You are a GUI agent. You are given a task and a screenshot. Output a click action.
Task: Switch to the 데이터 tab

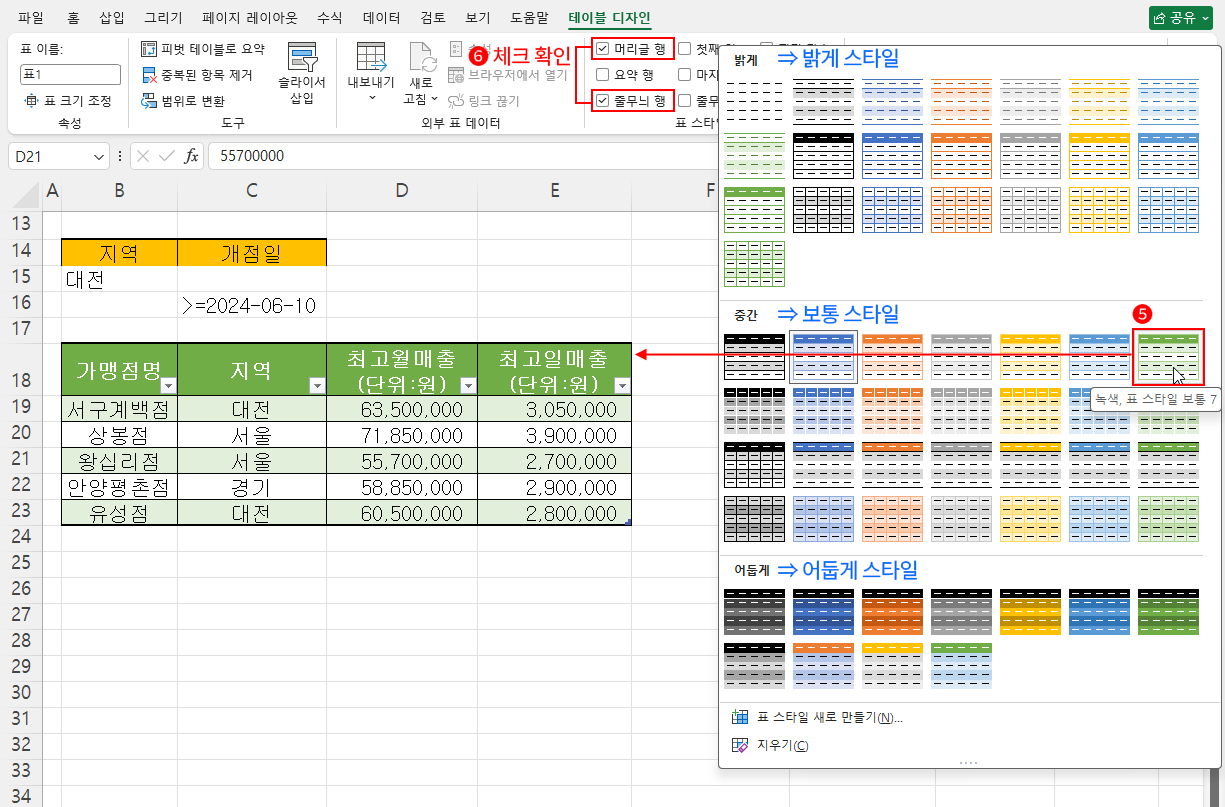pos(381,18)
